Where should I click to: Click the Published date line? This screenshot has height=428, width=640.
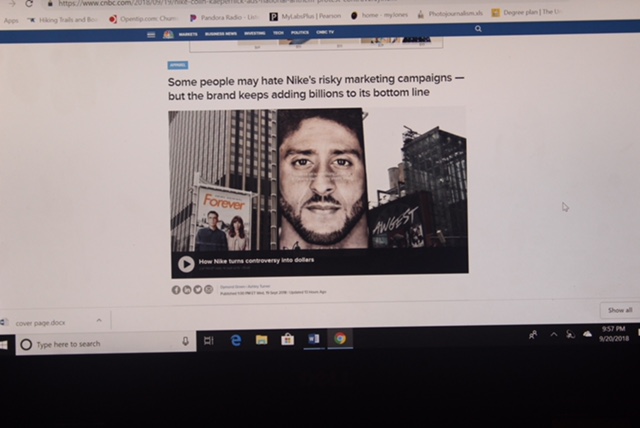point(273,293)
